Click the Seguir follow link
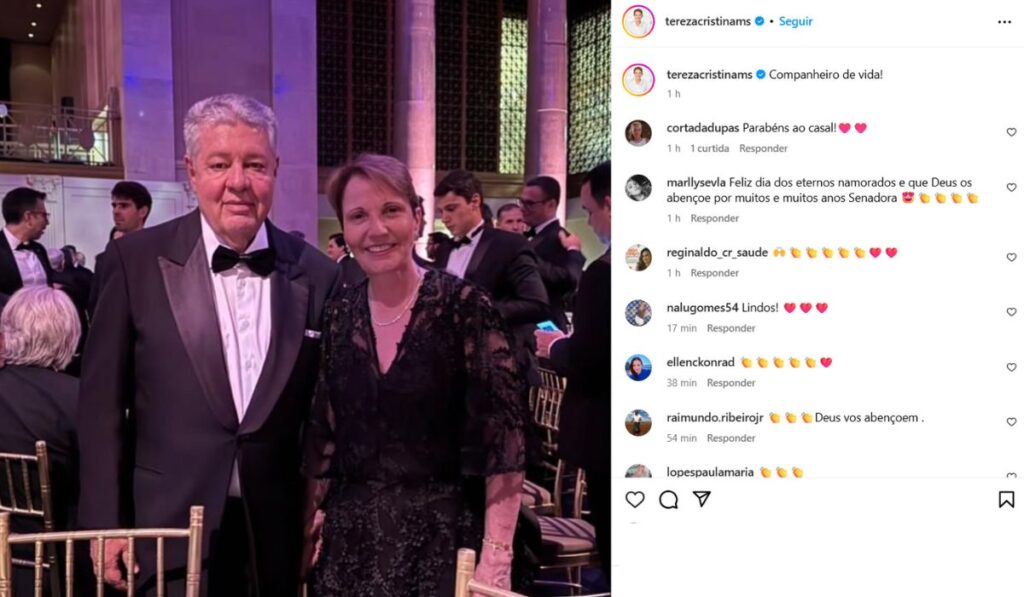This screenshot has height=597, width=1024. [795, 22]
